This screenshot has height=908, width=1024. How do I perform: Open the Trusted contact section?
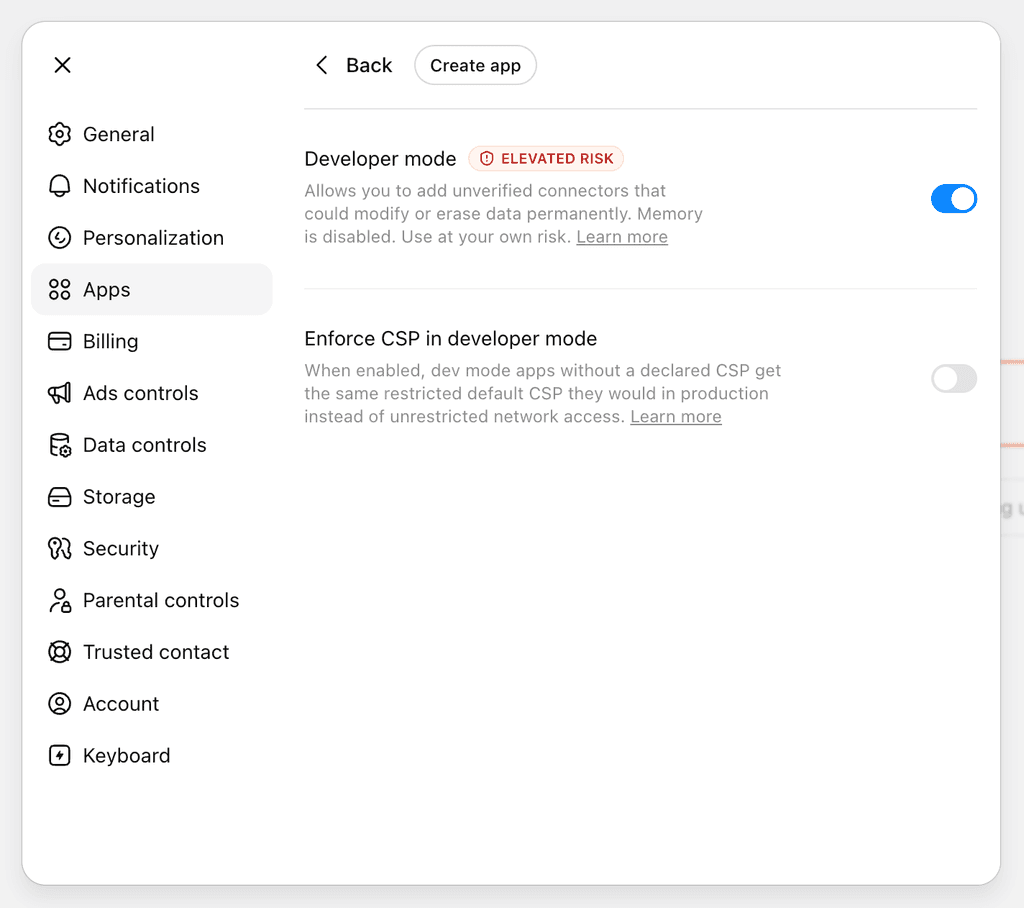[x=152, y=652]
